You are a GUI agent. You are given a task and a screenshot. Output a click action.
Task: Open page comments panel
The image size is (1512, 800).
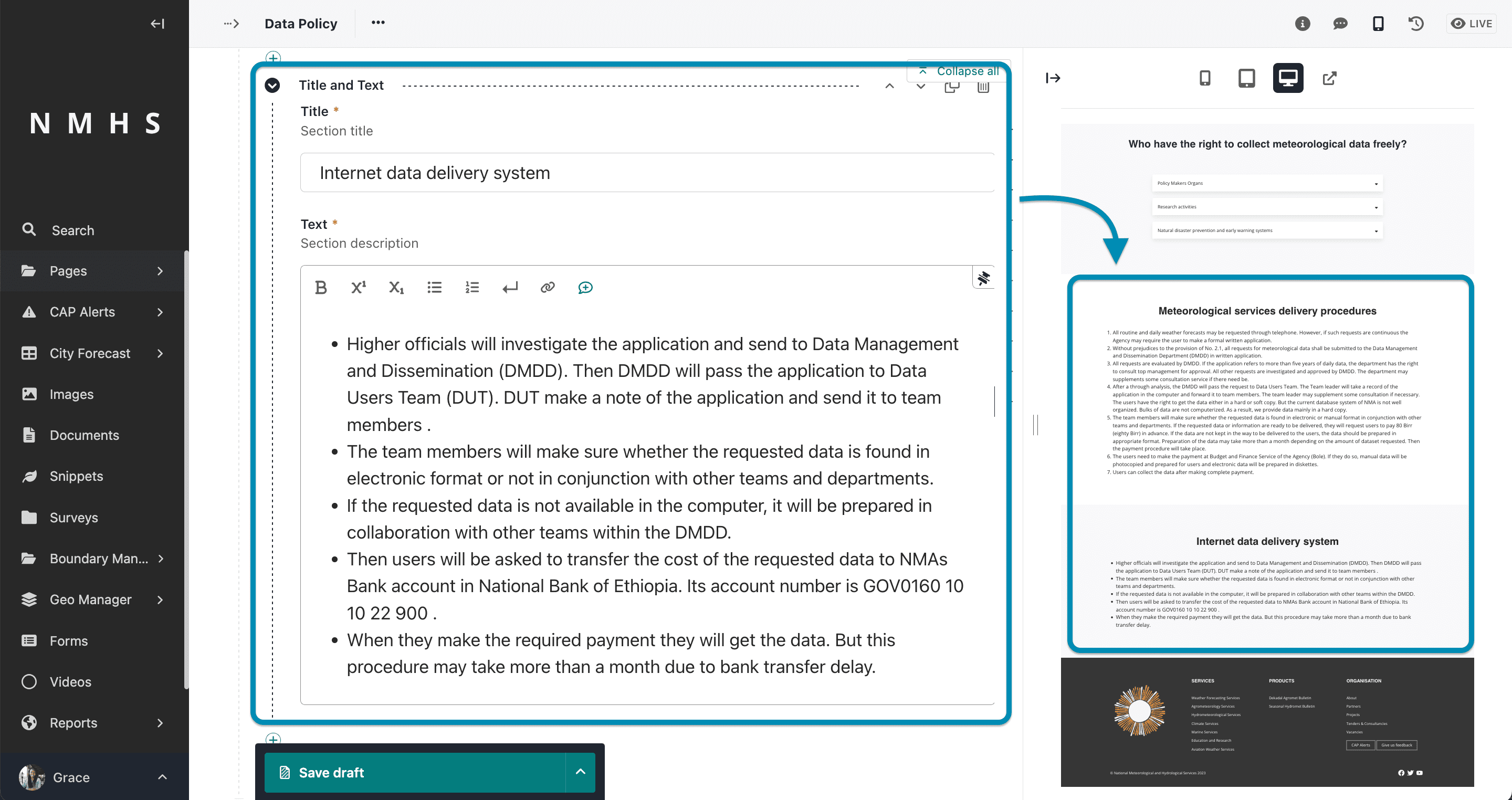pyautogui.click(x=1340, y=24)
